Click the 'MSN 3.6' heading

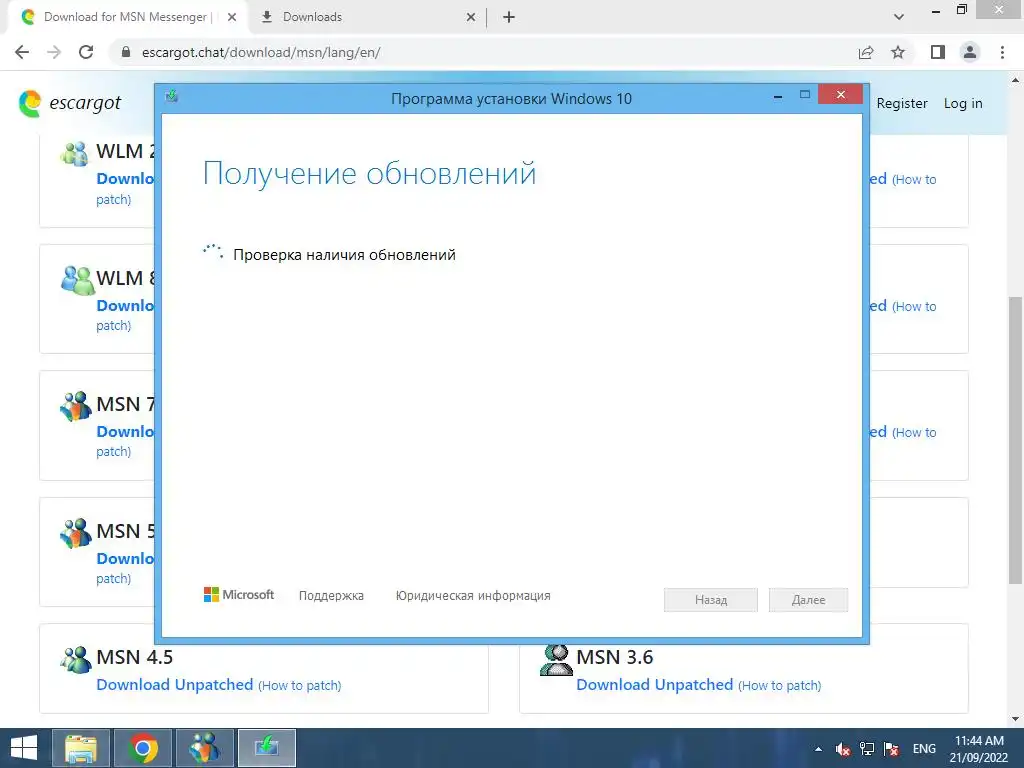click(615, 657)
